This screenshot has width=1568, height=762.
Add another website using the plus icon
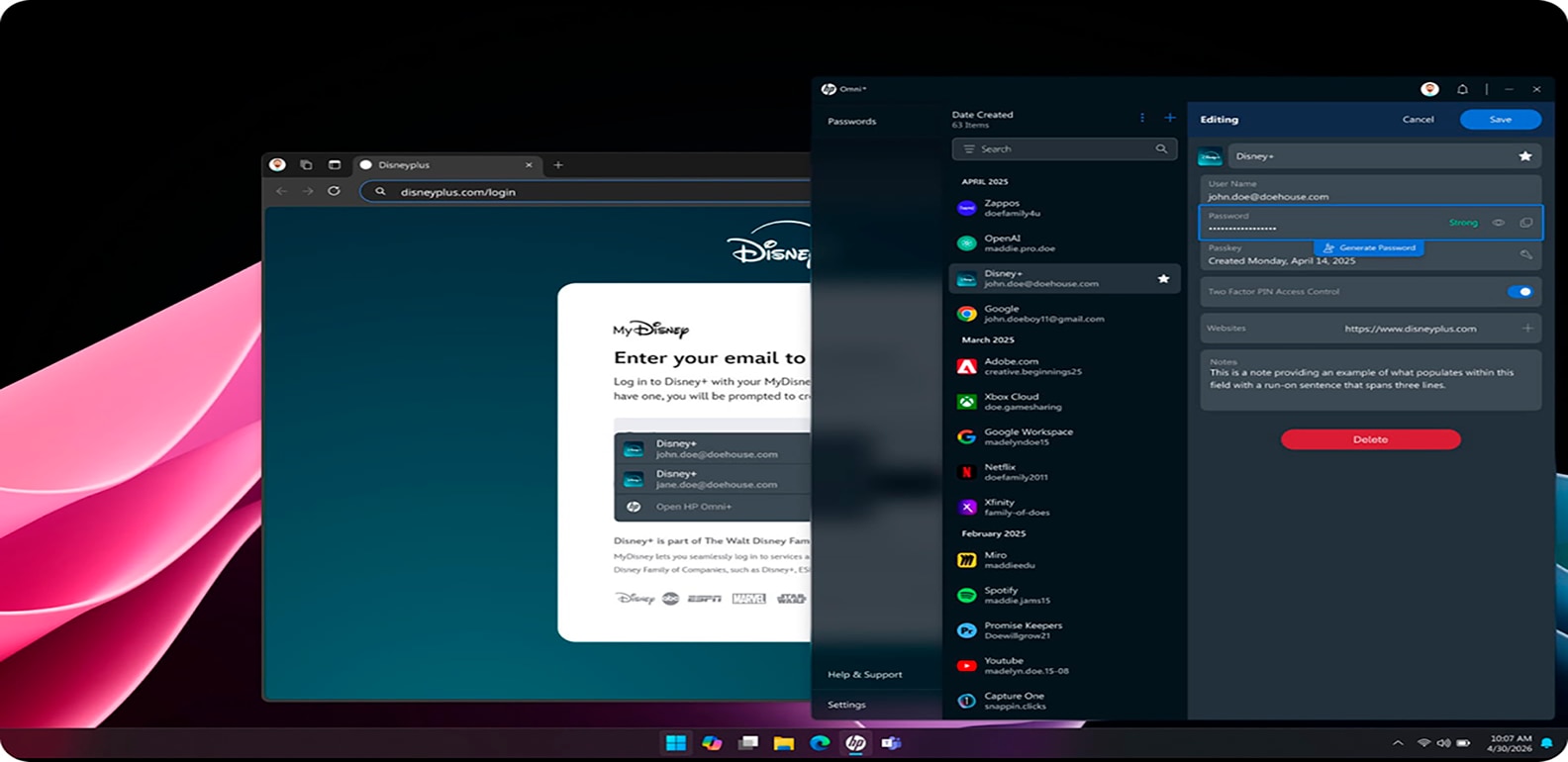point(1526,329)
